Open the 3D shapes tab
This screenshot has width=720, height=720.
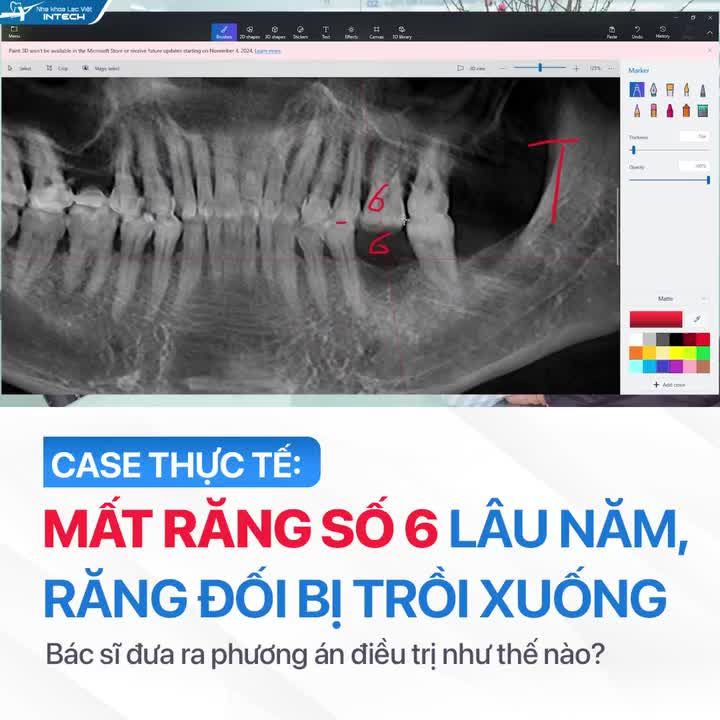[275, 32]
